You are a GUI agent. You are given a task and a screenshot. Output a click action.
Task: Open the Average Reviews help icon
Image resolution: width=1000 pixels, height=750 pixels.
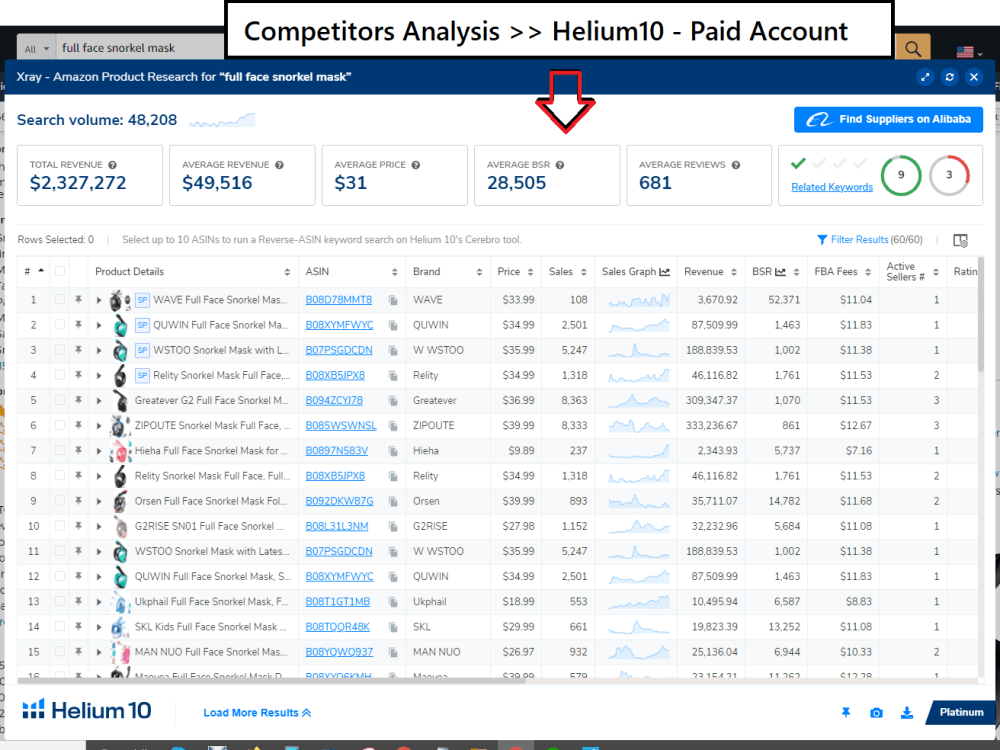click(x=736, y=165)
